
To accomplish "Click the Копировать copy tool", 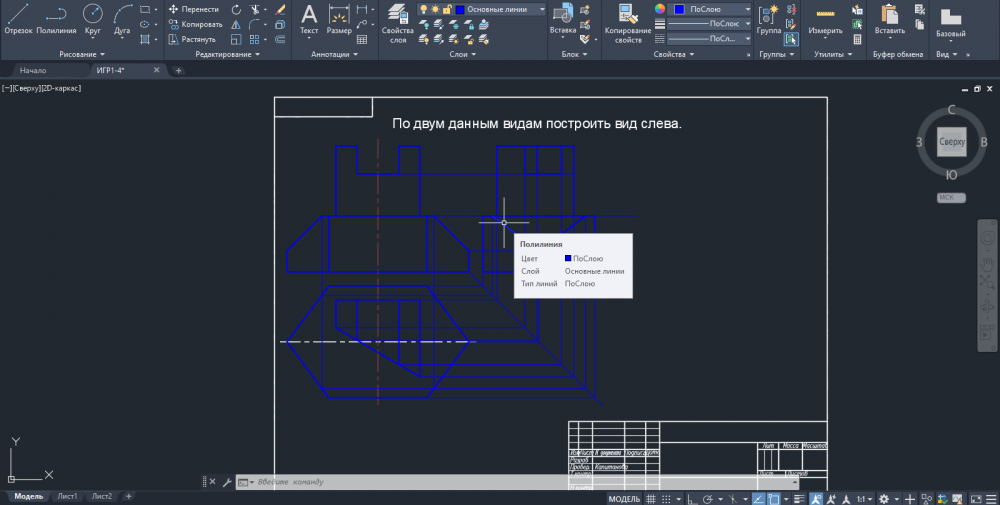I will (x=195, y=24).
